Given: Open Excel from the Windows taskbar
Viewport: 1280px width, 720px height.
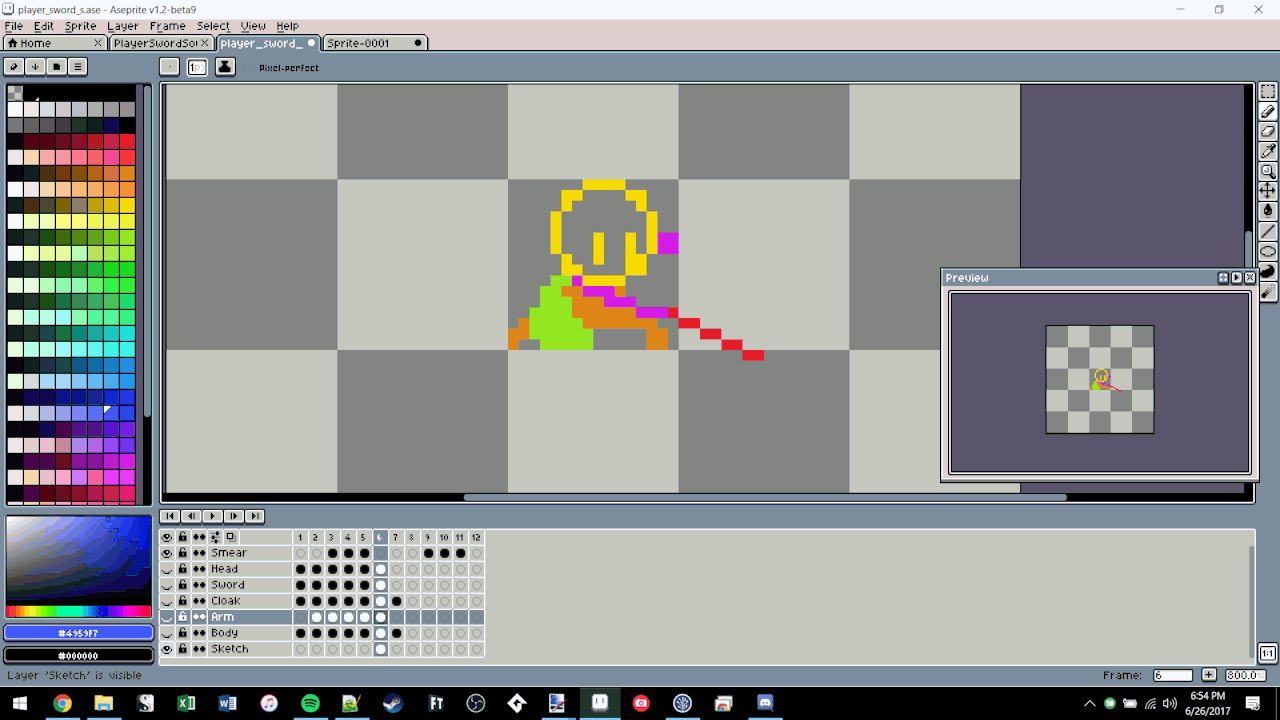Looking at the screenshot, I should click(186, 703).
